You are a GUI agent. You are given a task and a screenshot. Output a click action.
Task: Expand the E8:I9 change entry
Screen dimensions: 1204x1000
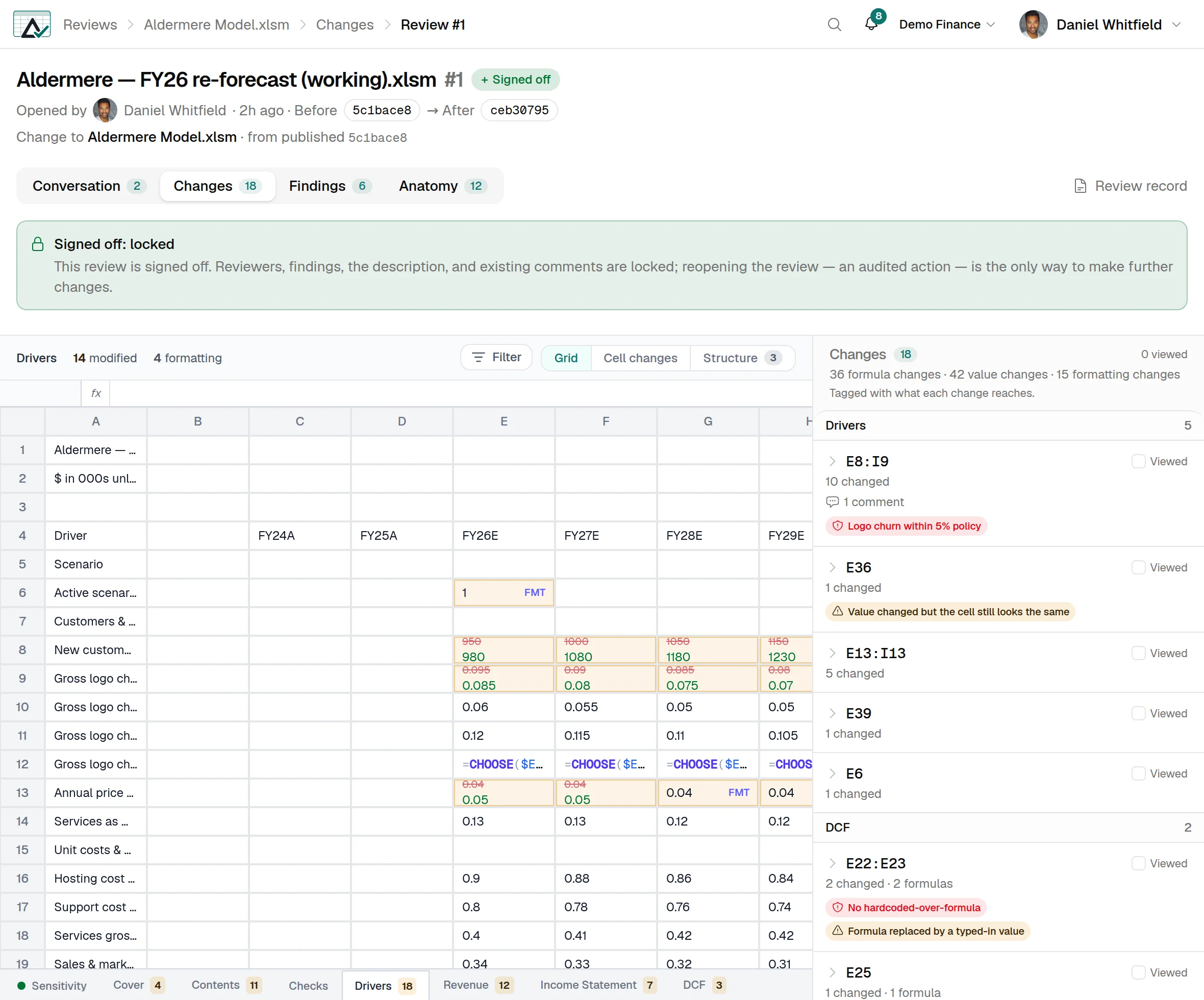[833, 462]
